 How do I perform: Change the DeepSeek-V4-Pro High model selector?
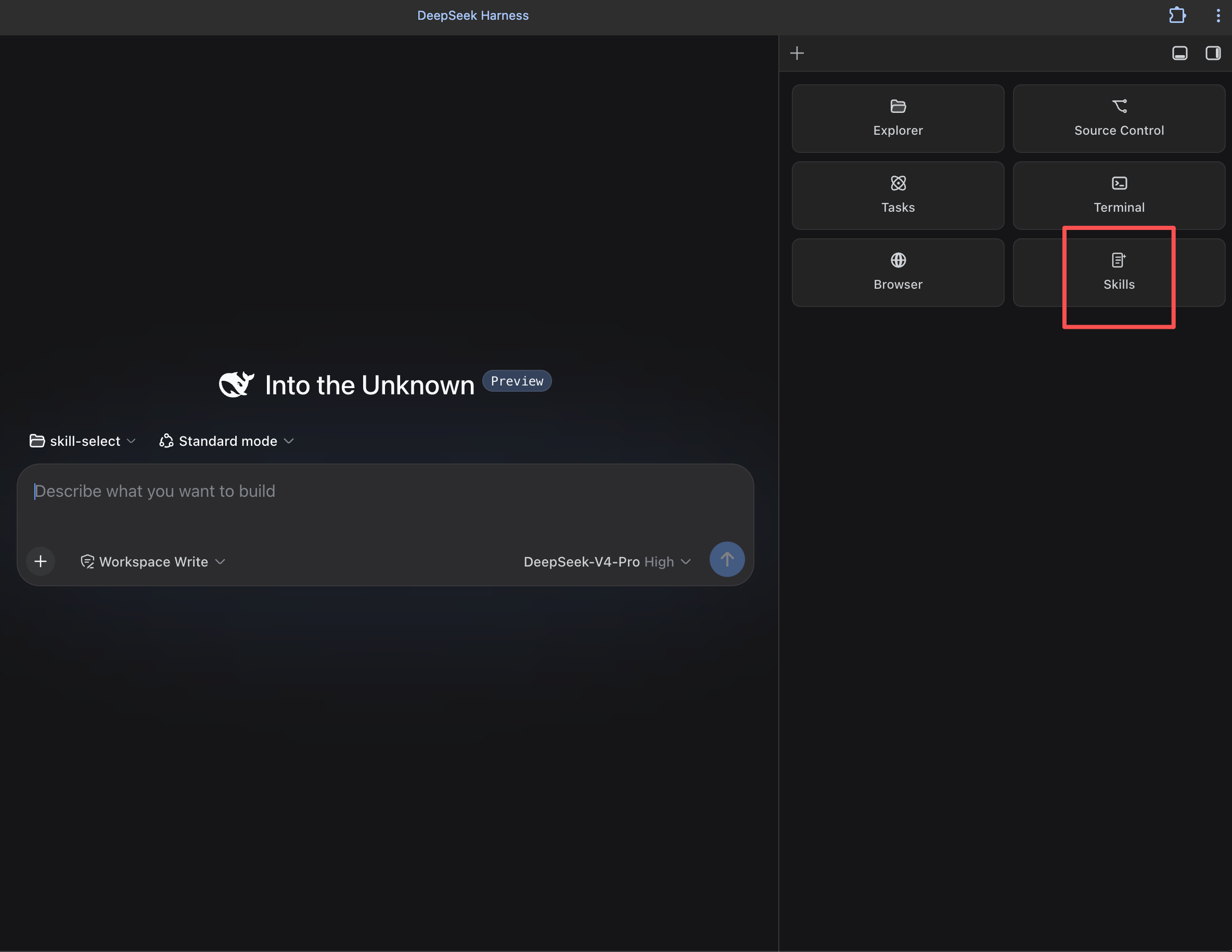[607, 562]
